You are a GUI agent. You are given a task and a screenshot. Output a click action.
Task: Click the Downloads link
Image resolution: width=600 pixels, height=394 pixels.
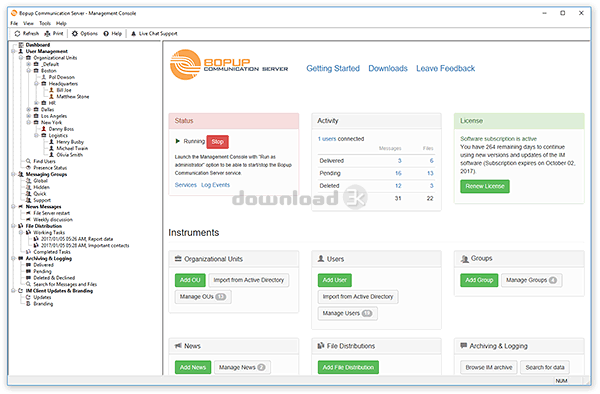(388, 68)
